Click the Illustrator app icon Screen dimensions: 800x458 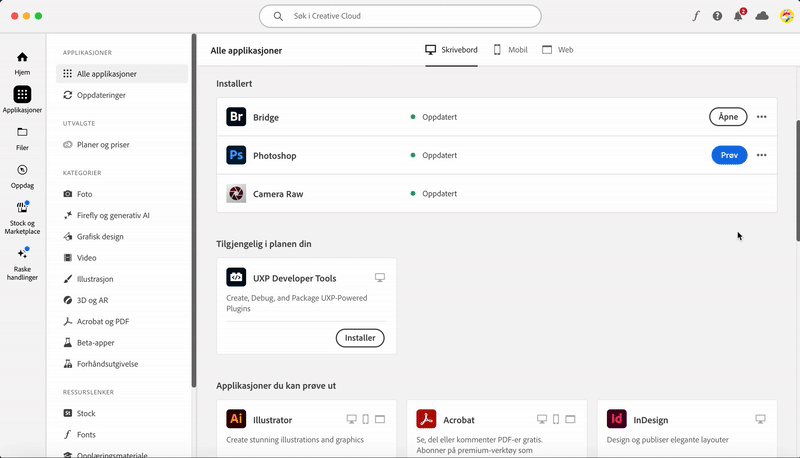coord(236,419)
